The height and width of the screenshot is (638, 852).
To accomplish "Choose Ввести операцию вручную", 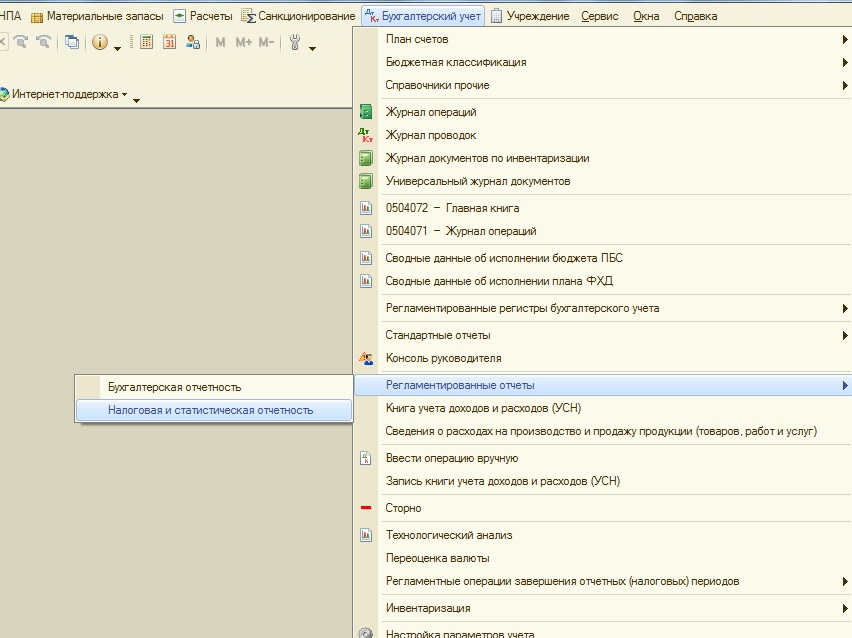I will click(x=451, y=458).
